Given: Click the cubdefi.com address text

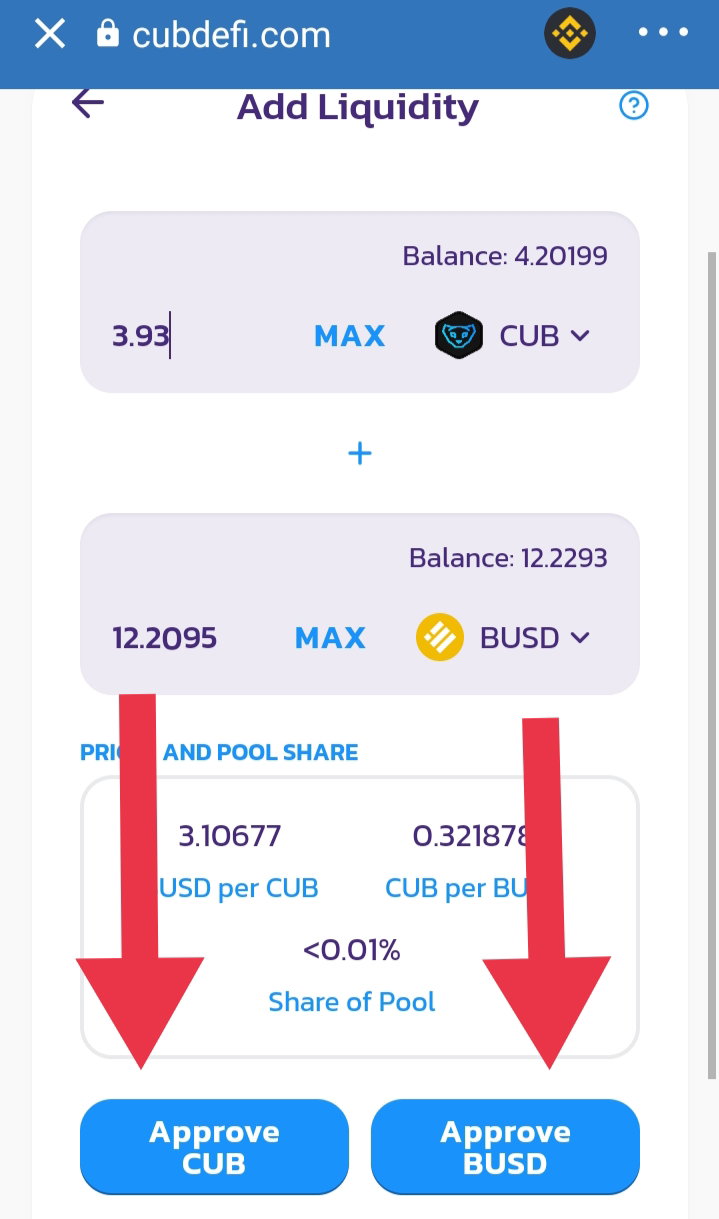Looking at the screenshot, I should 231,36.
